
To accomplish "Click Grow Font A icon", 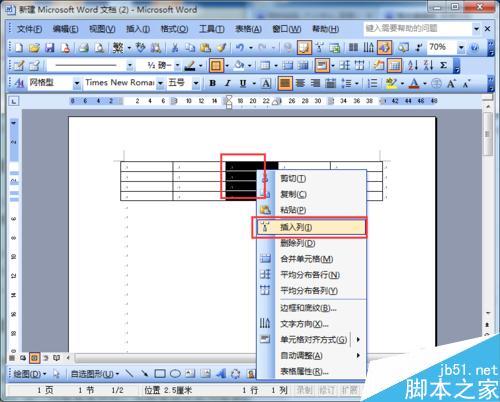I will click(x=451, y=83).
